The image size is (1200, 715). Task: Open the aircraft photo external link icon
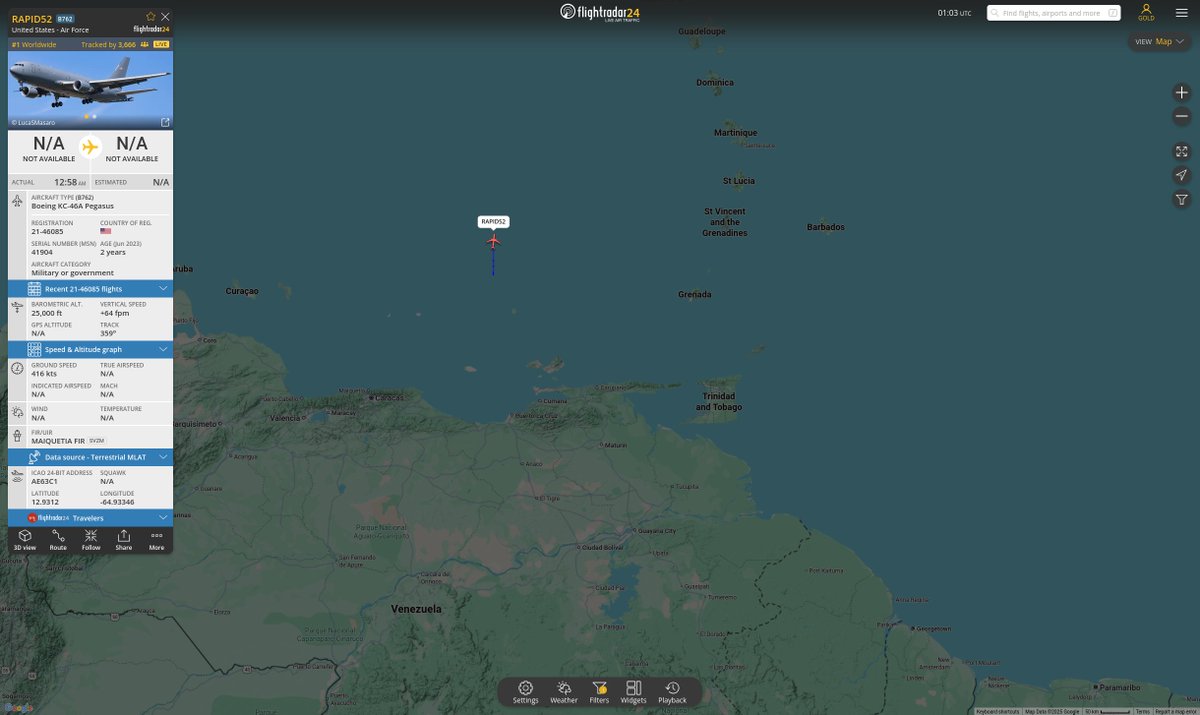[x=165, y=122]
